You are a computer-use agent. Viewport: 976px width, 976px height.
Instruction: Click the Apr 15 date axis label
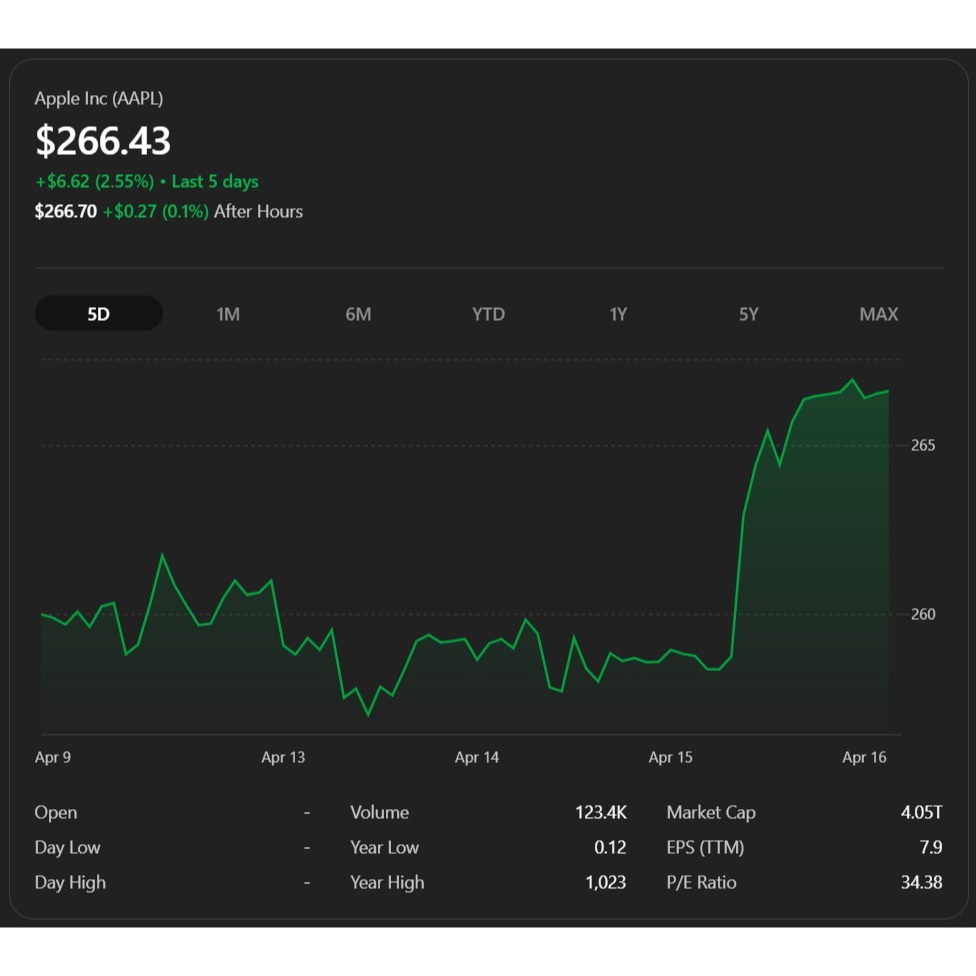(670, 757)
